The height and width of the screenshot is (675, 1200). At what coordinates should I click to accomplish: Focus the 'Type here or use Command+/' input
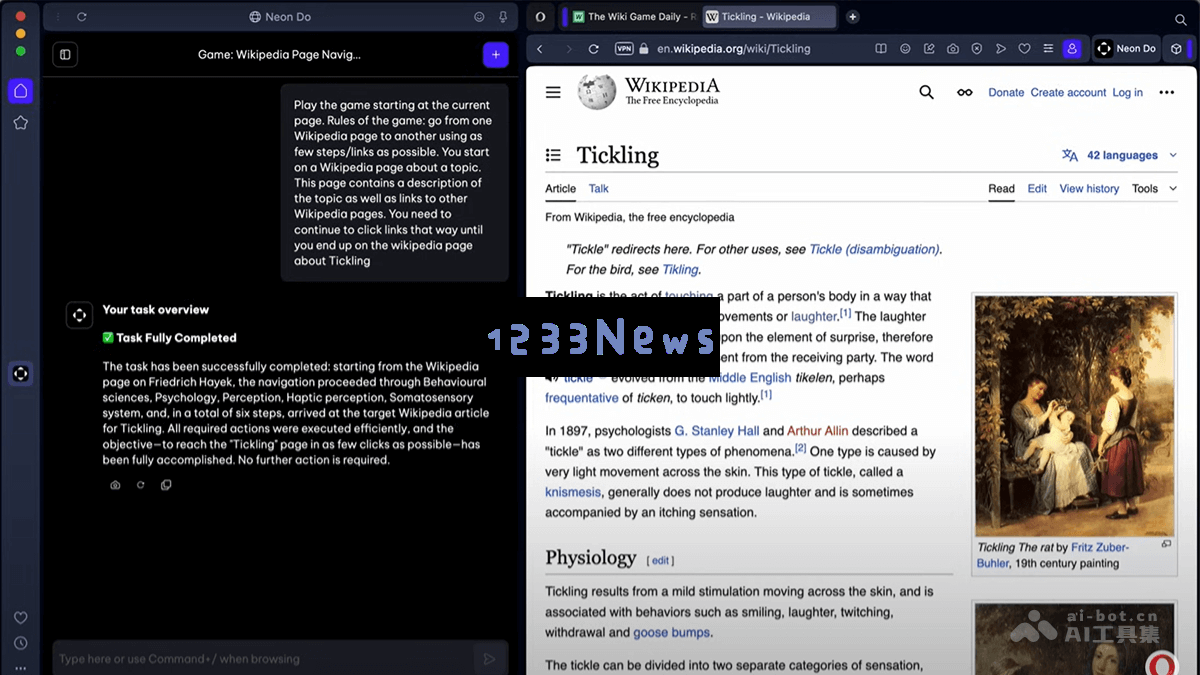(x=265, y=659)
